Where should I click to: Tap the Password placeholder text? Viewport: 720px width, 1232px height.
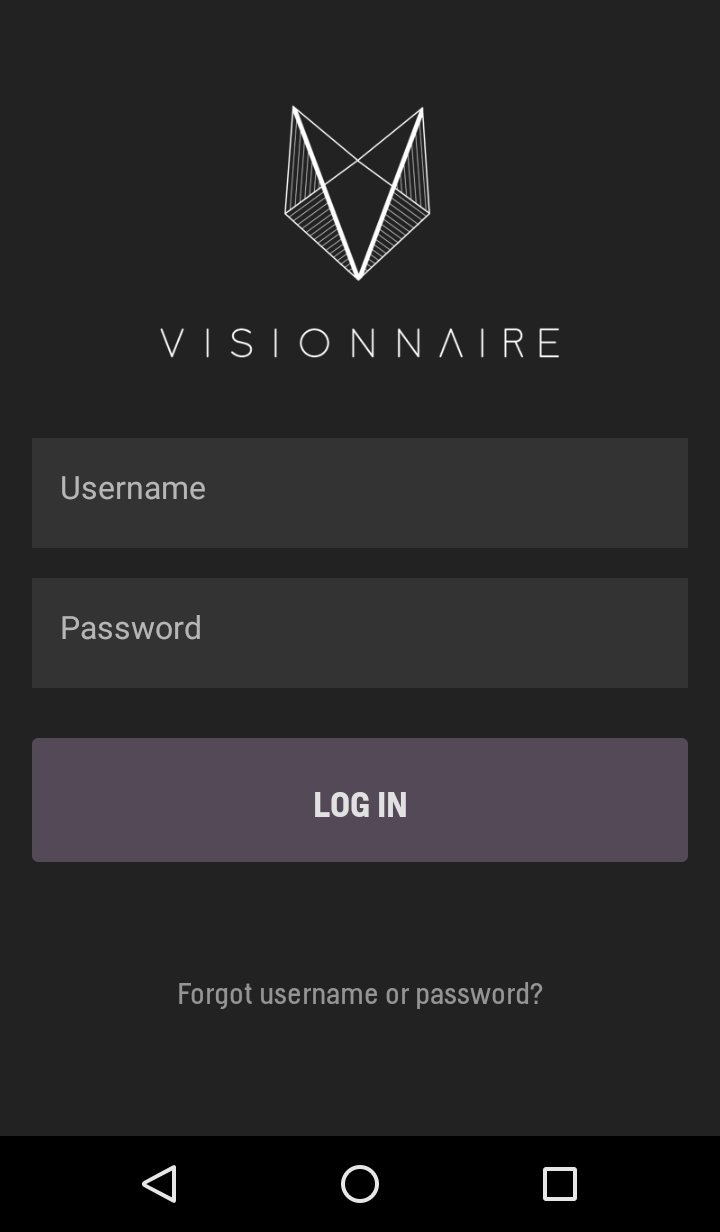[x=131, y=627]
